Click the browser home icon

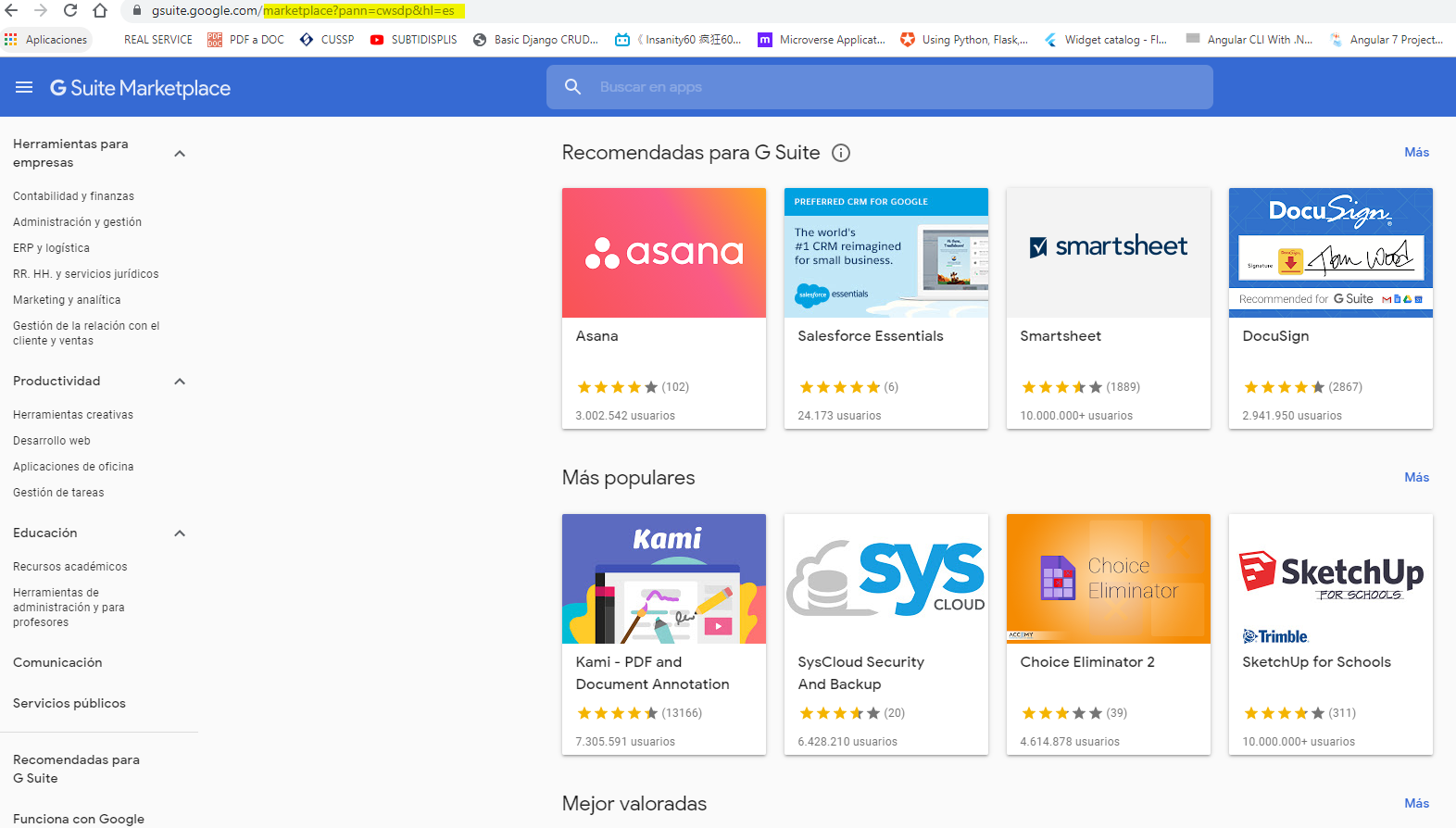[100, 10]
